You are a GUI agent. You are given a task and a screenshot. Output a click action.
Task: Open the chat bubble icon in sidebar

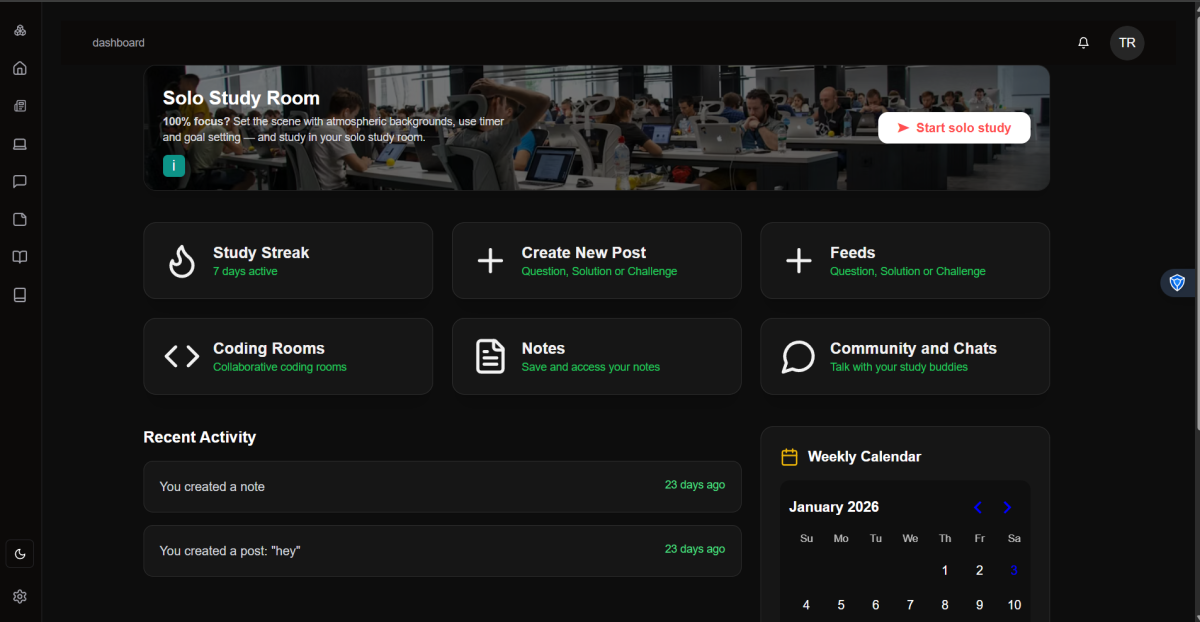click(20, 182)
